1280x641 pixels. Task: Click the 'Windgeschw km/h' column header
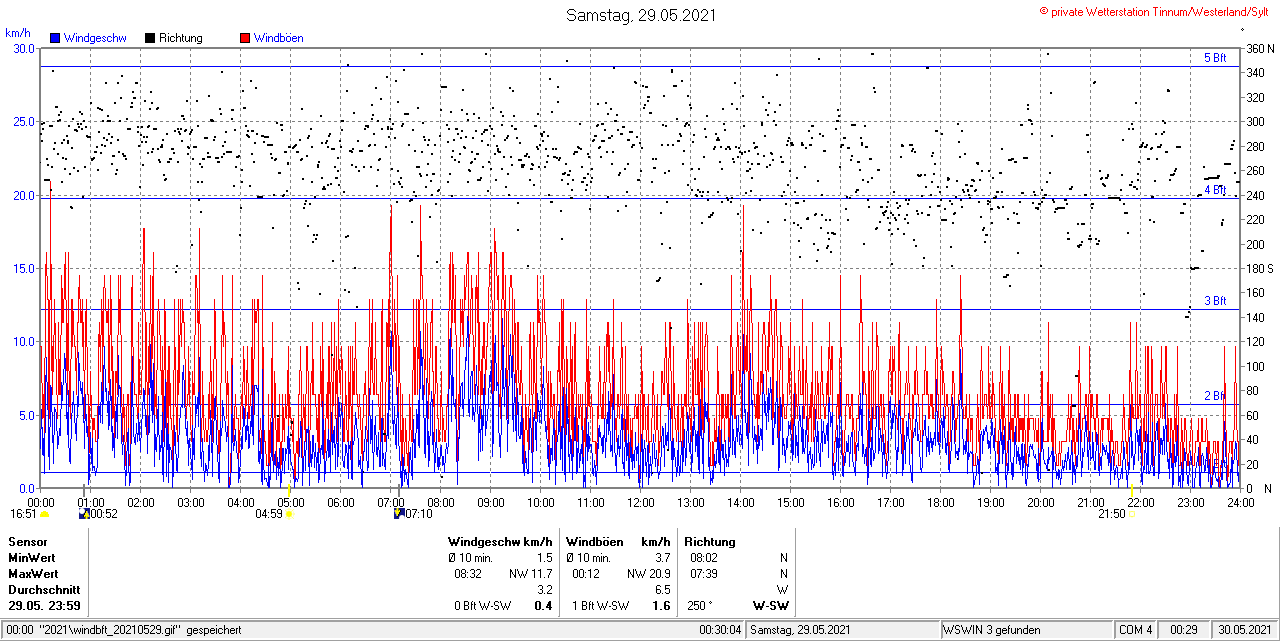[500, 541]
